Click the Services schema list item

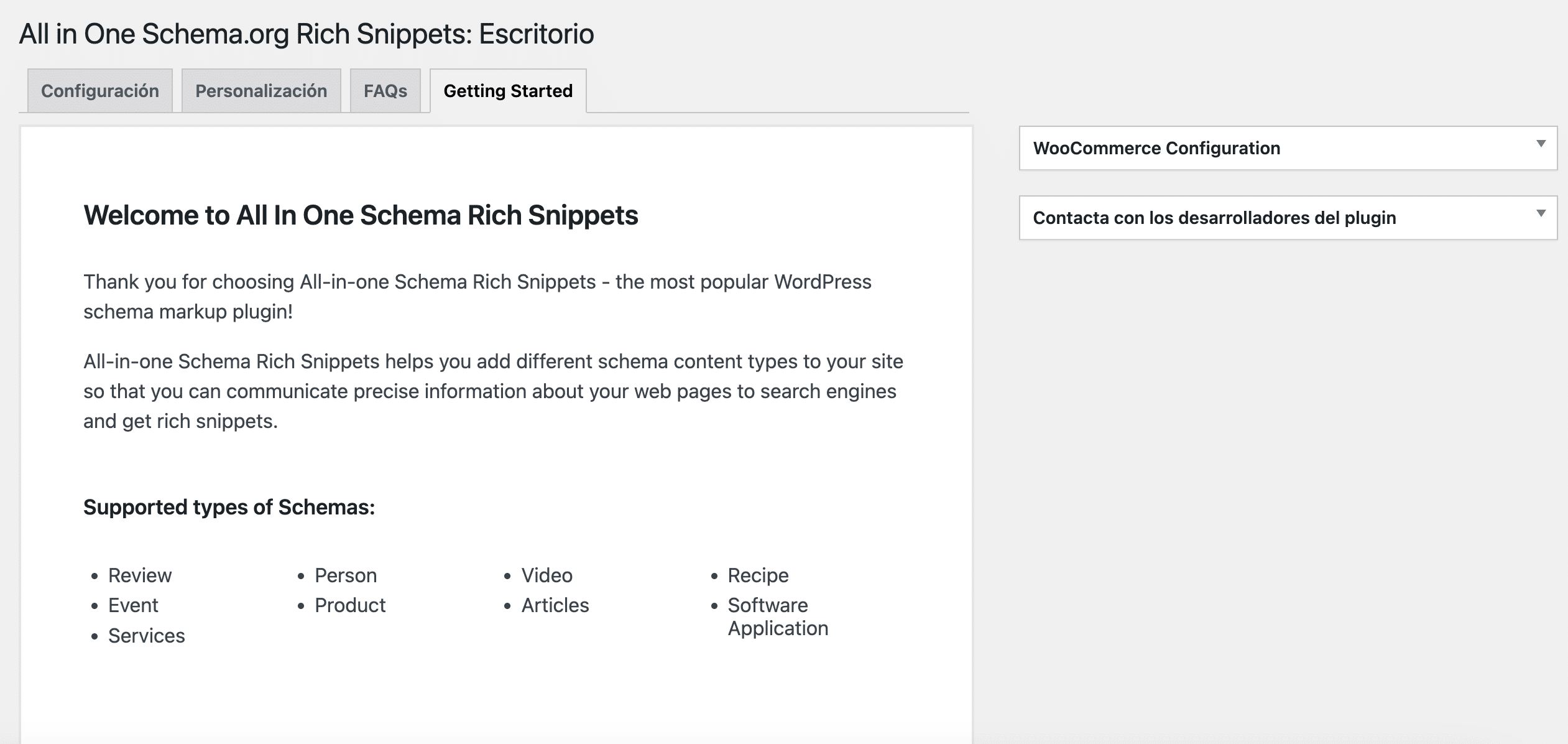[147, 636]
